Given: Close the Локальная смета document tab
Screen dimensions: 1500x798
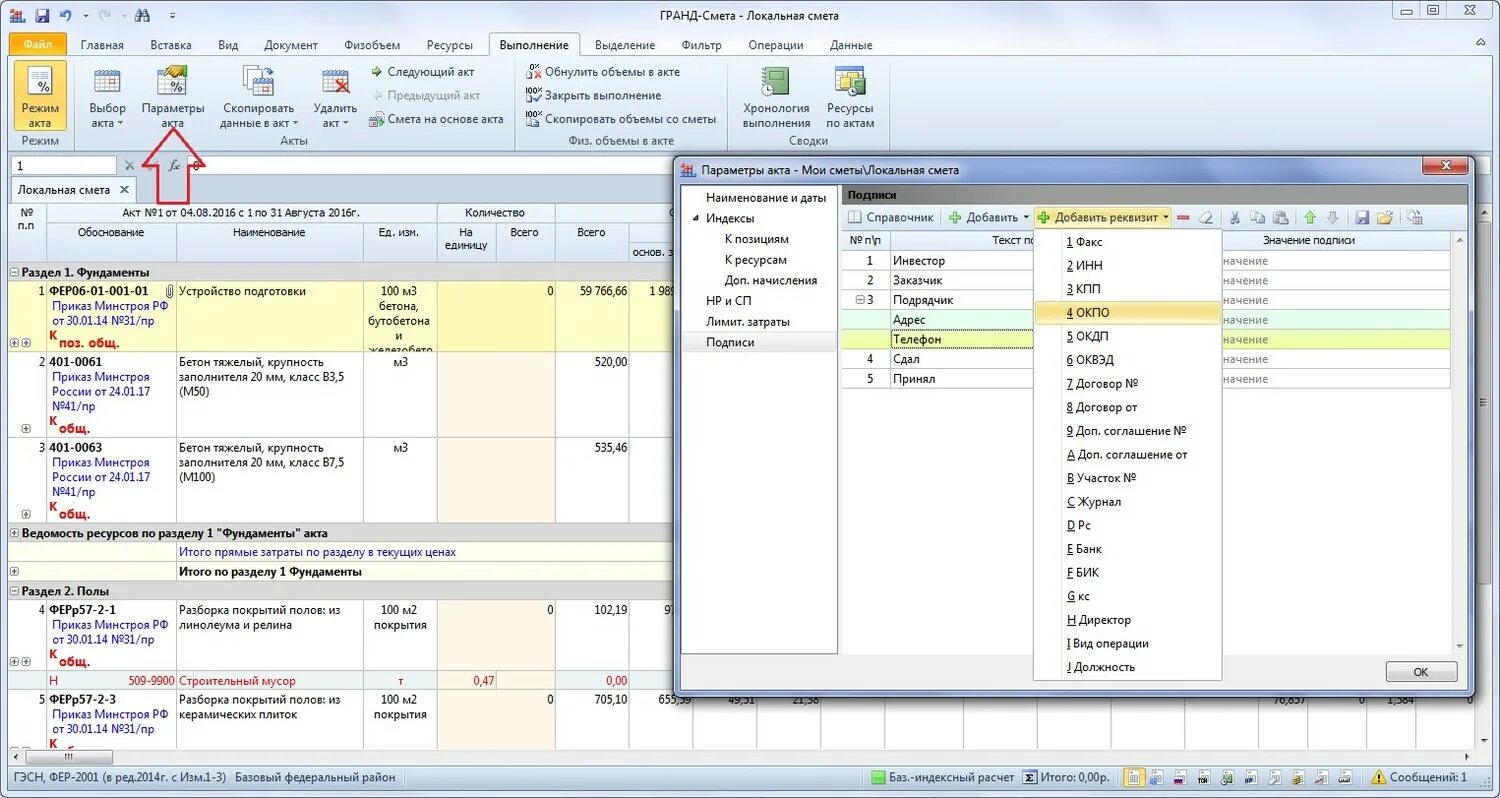Looking at the screenshot, I should 124,189.
